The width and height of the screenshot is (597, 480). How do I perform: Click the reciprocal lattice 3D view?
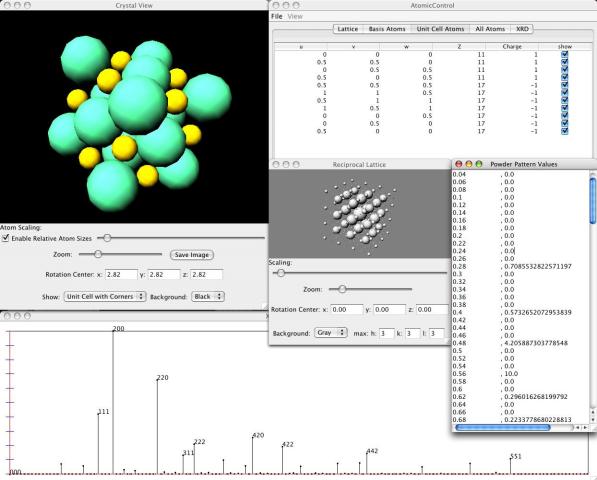point(360,214)
